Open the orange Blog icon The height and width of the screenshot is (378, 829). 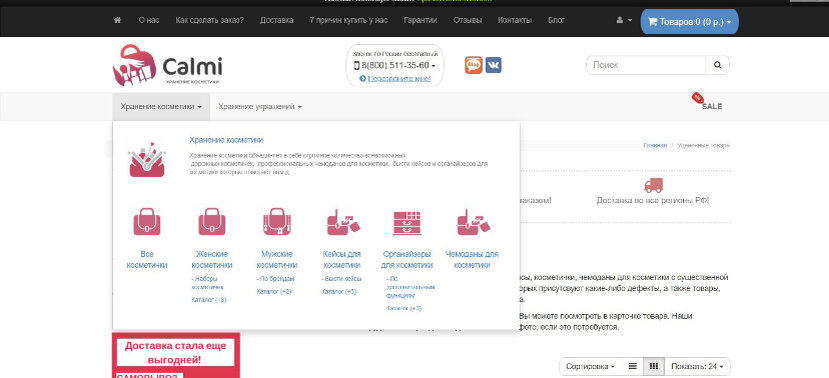click(473, 65)
